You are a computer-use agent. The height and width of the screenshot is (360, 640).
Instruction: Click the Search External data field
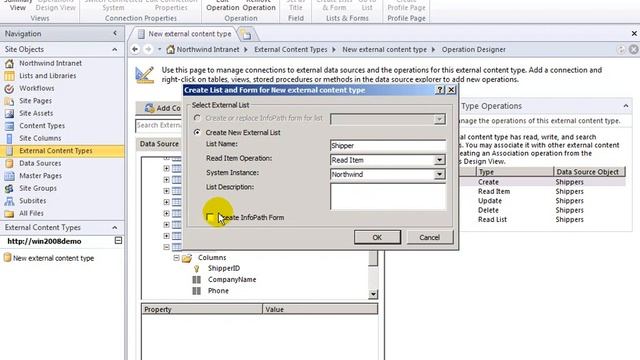click(x=159, y=125)
